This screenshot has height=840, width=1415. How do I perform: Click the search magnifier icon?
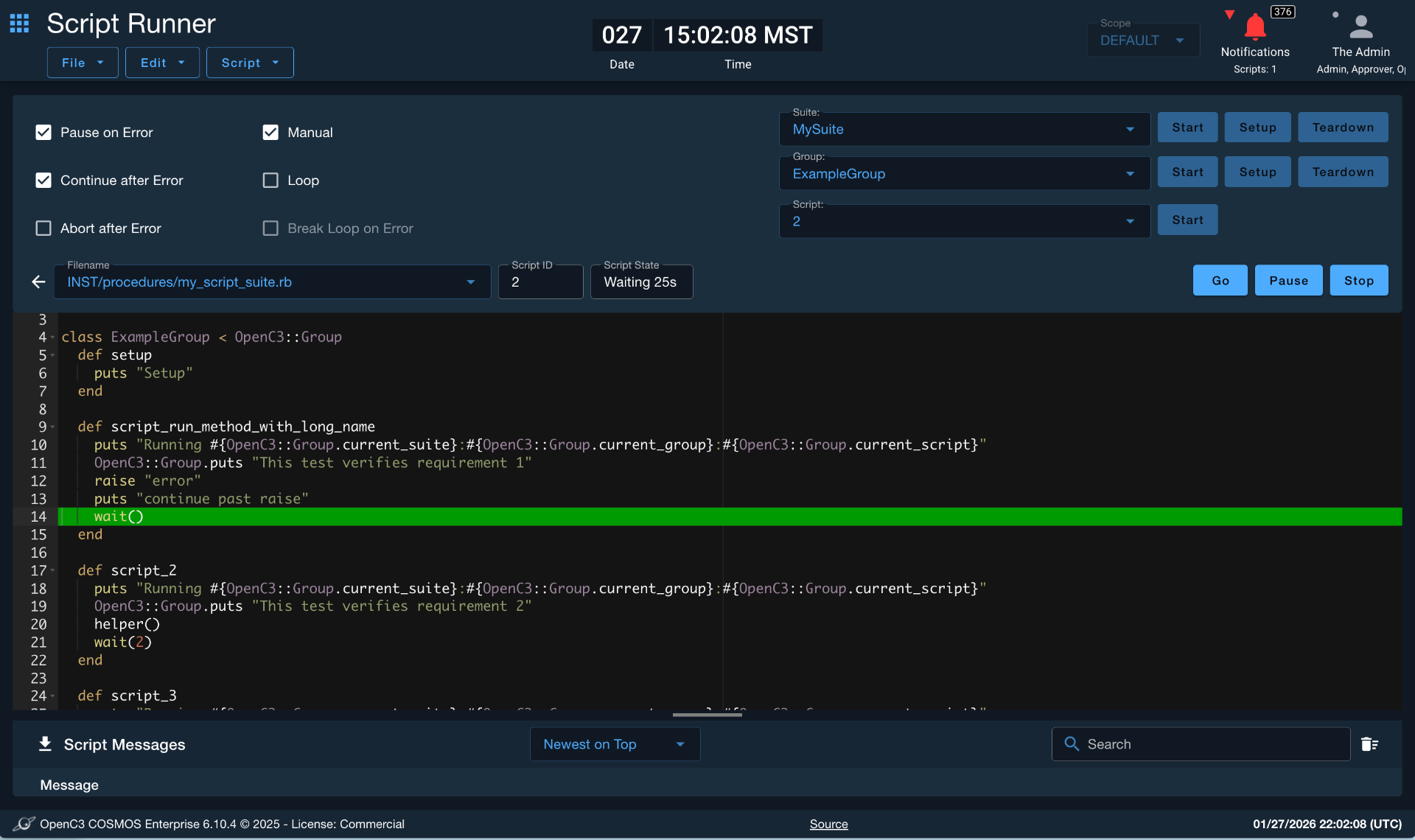(1072, 744)
